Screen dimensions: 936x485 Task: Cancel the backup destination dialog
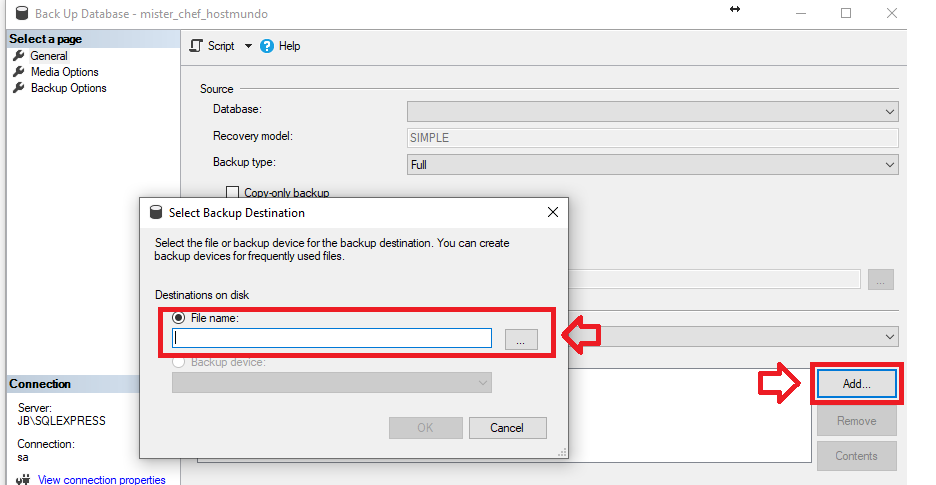[x=507, y=428]
